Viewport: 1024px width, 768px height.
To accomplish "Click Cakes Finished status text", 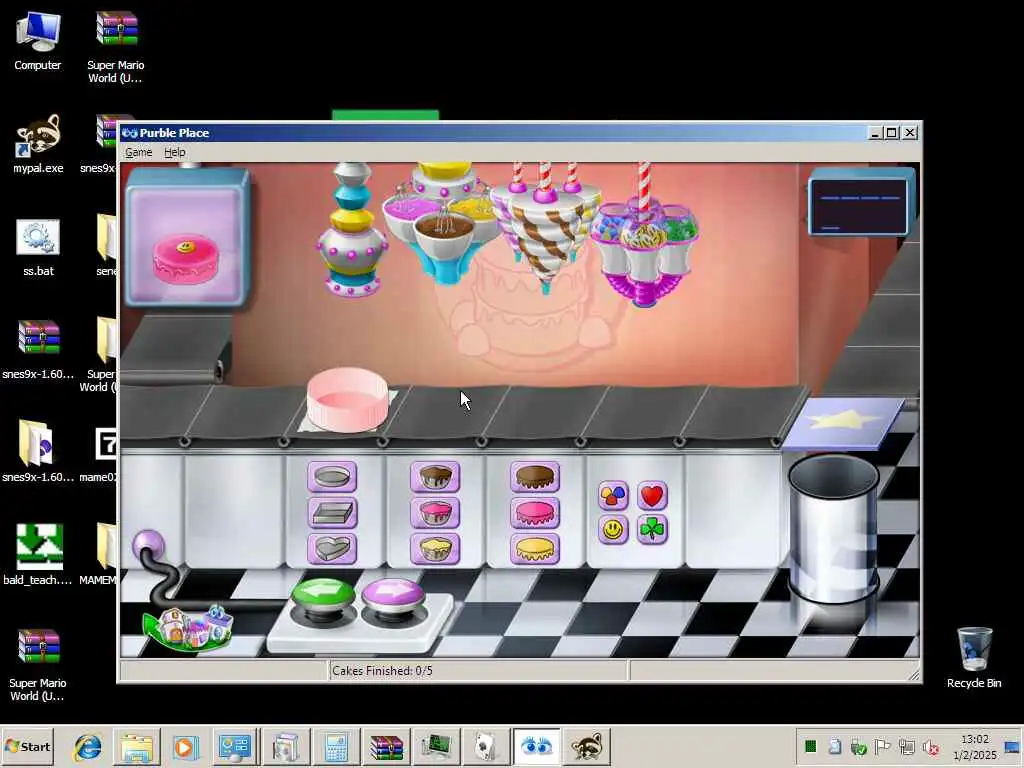I will 382,671.
